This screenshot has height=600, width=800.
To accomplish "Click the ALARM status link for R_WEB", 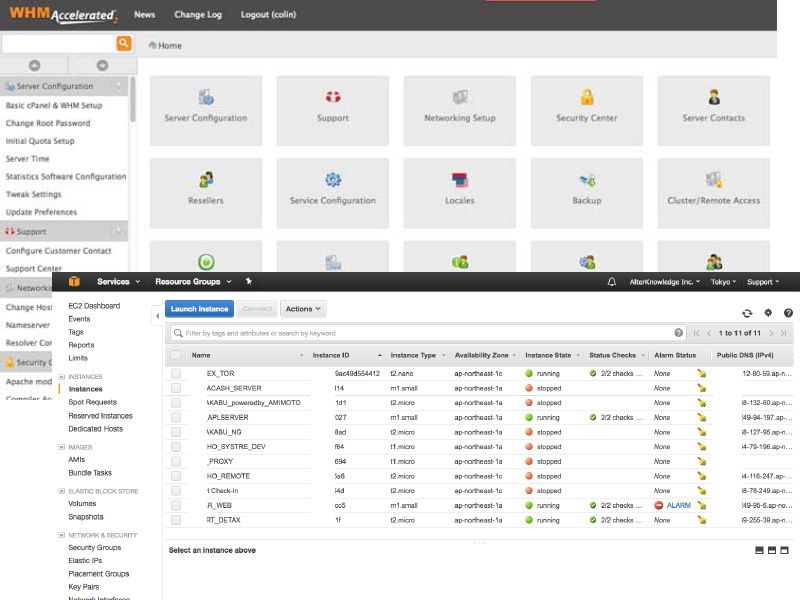I will [x=679, y=505].
